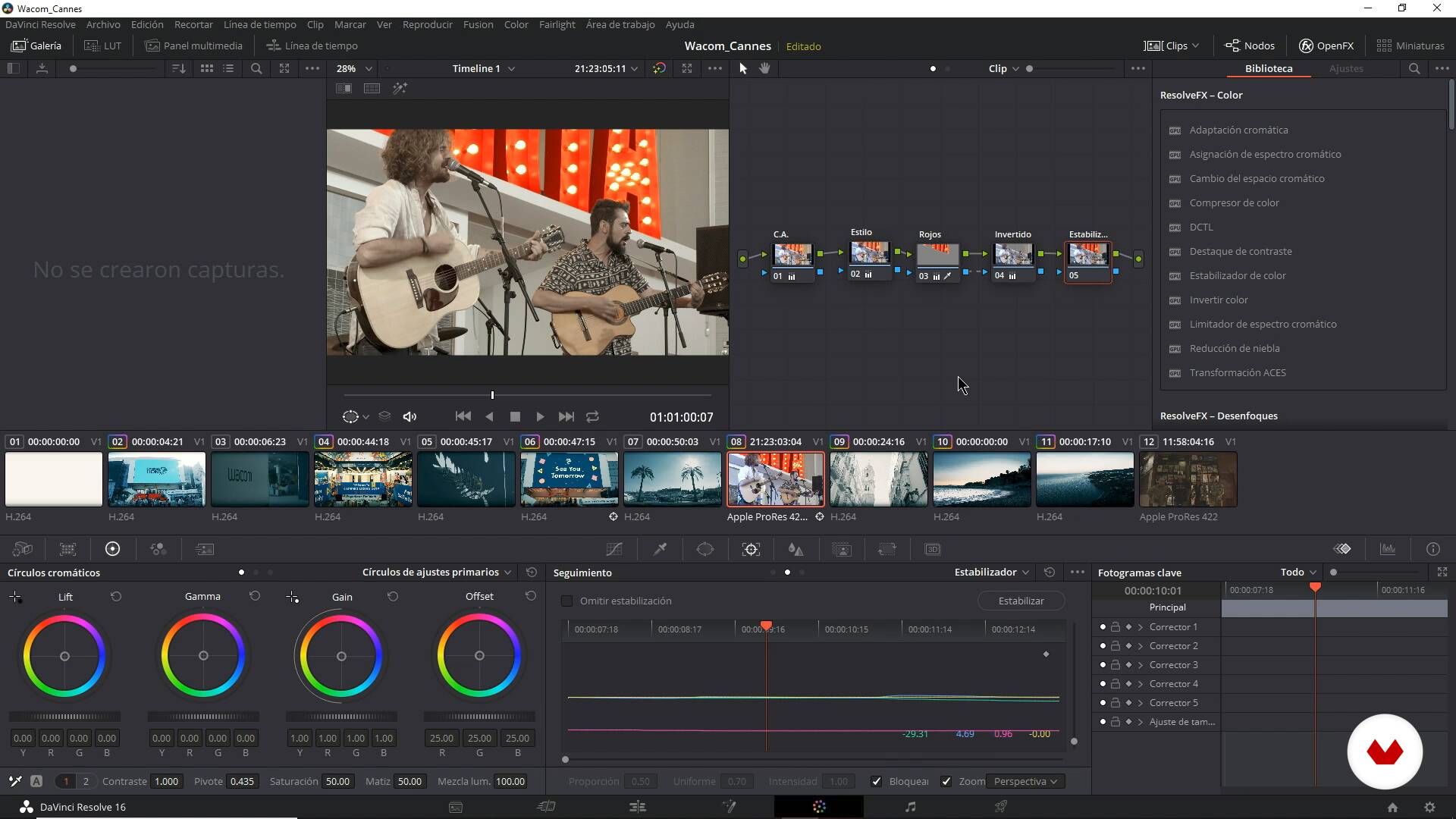This screenshot has height=819, width=1456.
Task: Open the Reproducir menu
Action: pos(428,25)
